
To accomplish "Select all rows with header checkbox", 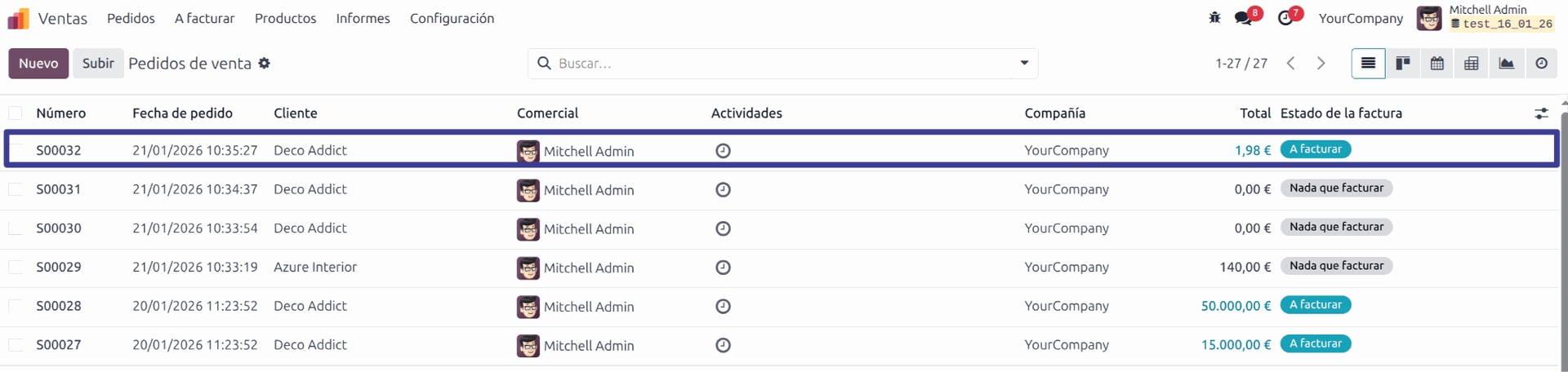I will pyautogui.click(x=16, y=113).
